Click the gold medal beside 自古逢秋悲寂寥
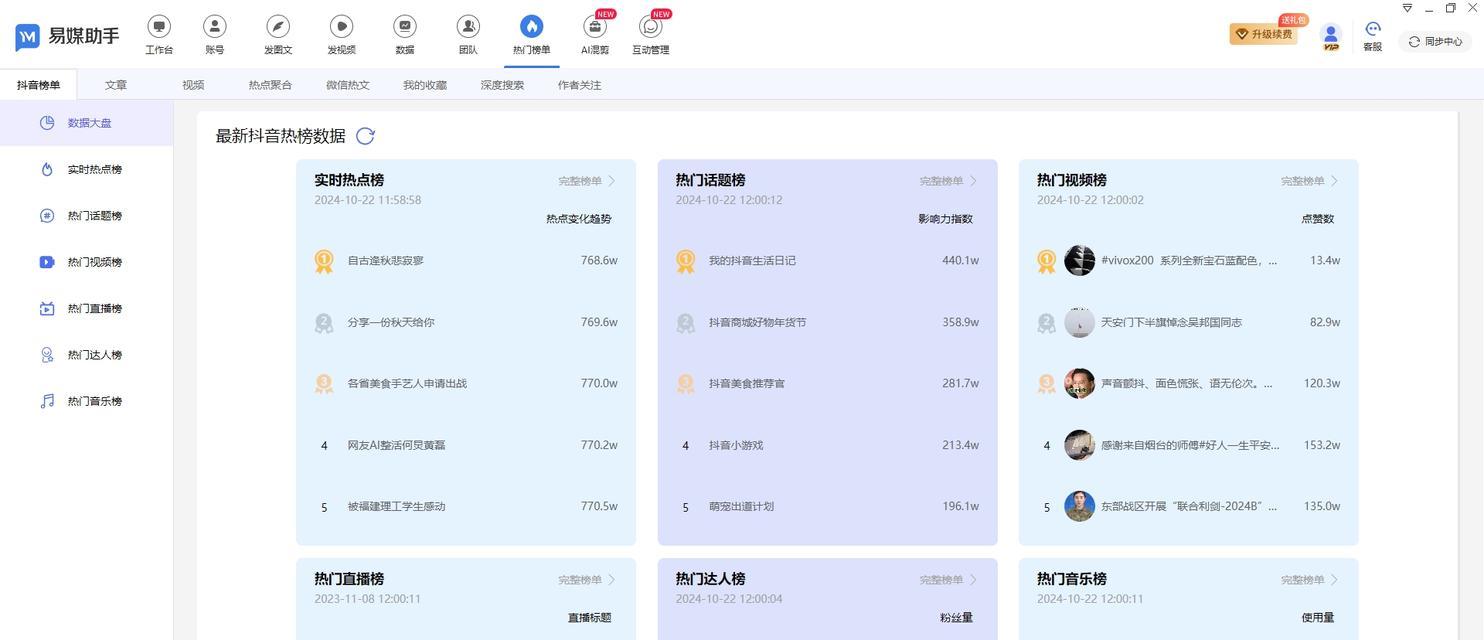 click(x=324, y=261)
